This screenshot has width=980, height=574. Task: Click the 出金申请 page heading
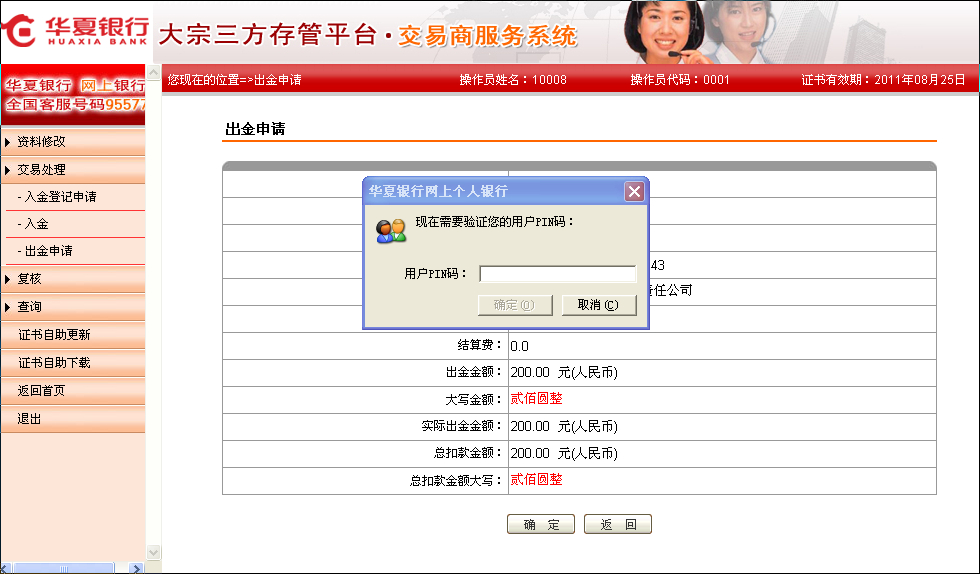pyautogui.click(x=255, y=129)
